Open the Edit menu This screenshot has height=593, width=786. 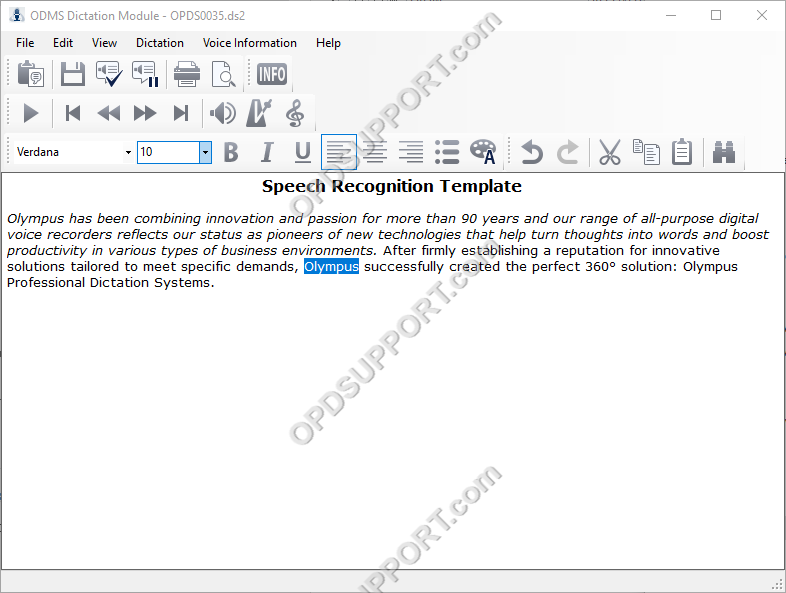(x=63, y=43)
